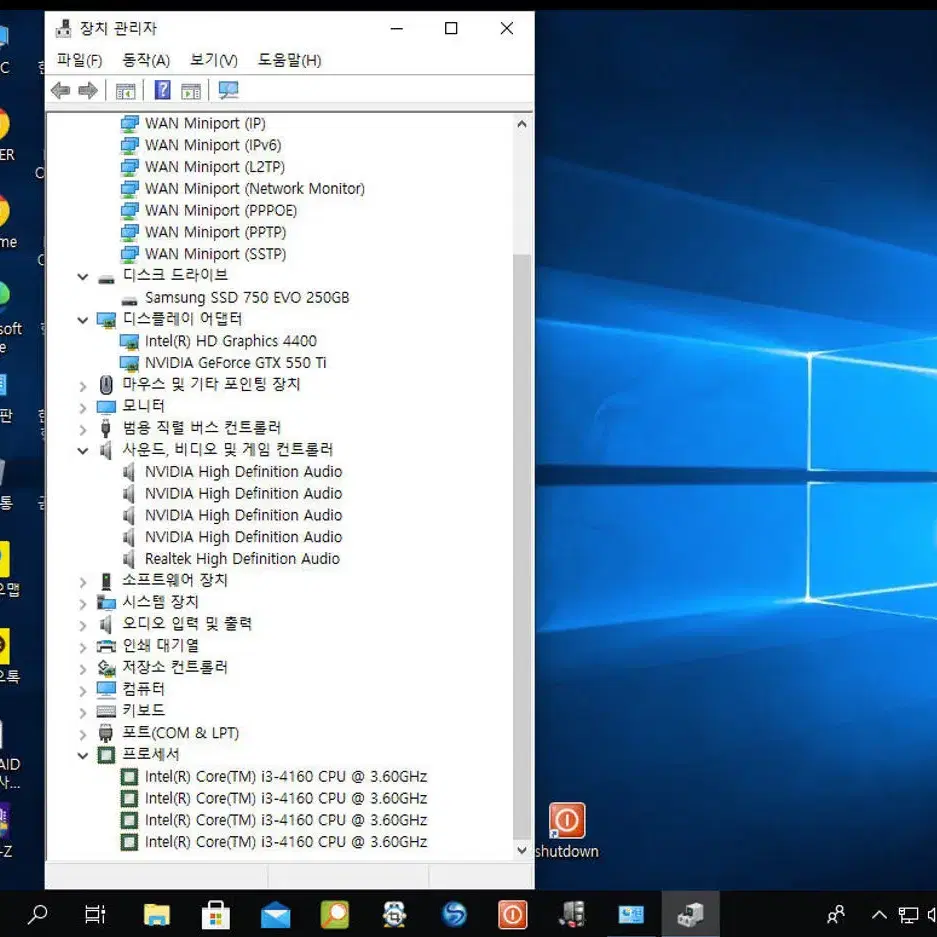Select Realtek High Definition Audio device
The height and width of the screenshot is (937, 937).
242,559
